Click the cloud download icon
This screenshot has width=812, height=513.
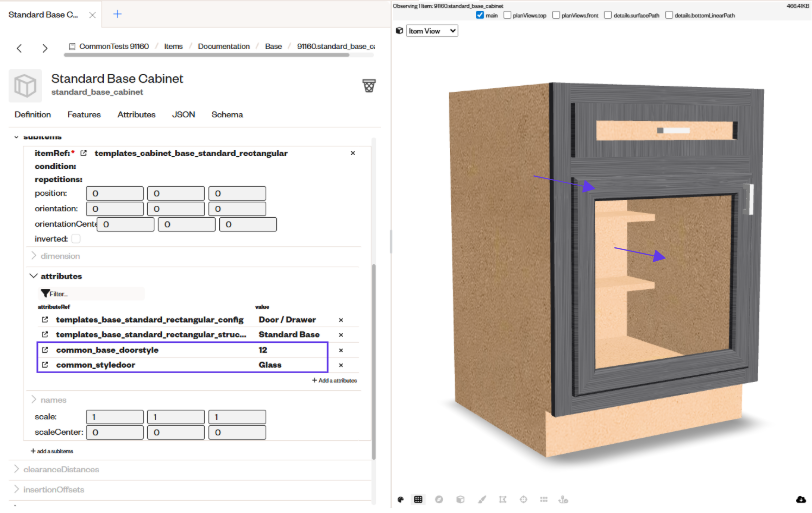click(x=801, y=500)
